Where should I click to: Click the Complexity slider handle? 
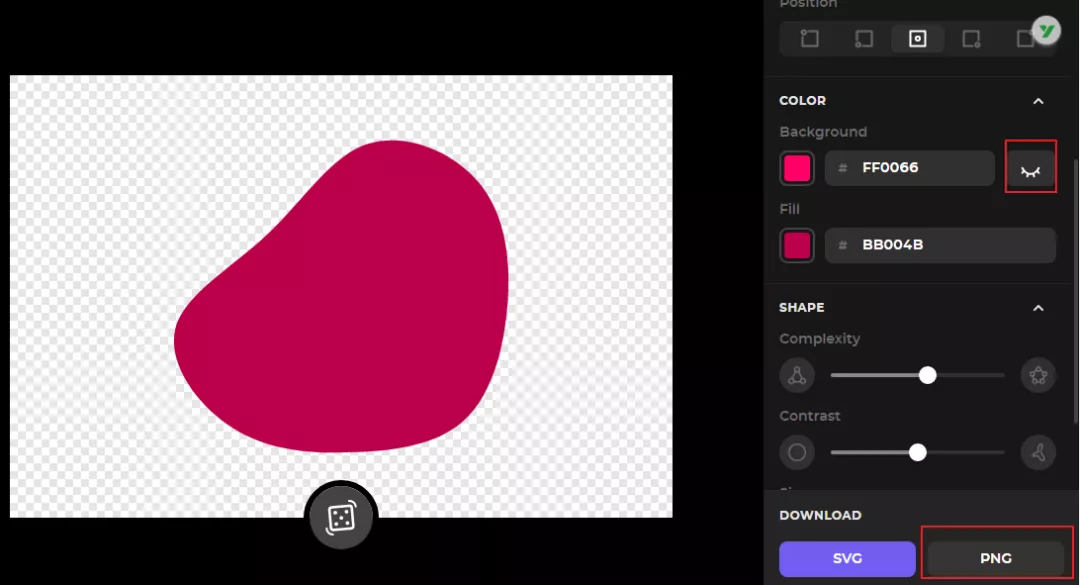pyautogui.click(x=928, y=375)
